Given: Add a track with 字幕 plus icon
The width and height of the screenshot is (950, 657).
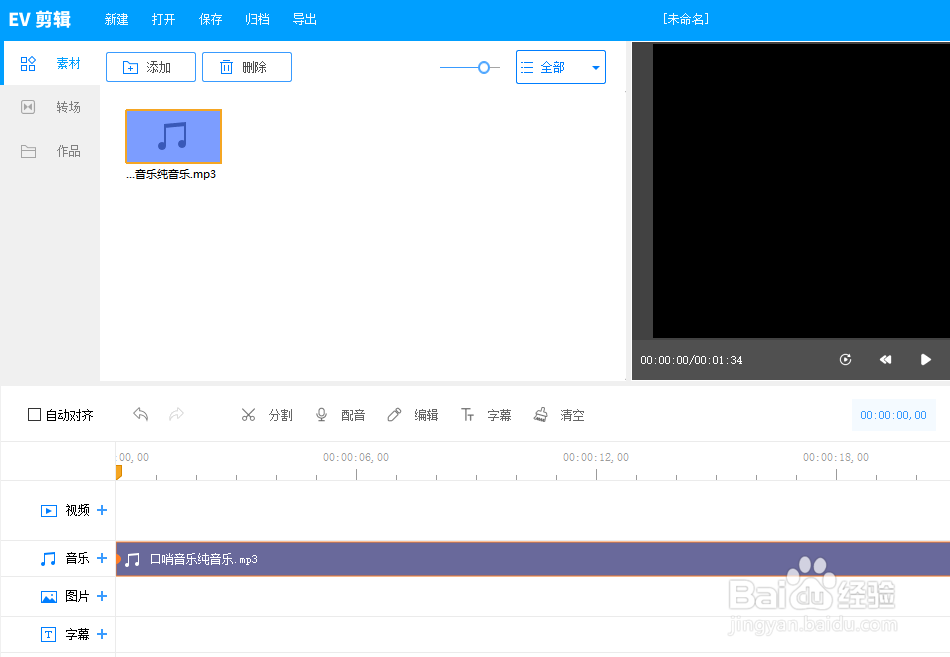Looking at the screenshot, I should 102,634.
